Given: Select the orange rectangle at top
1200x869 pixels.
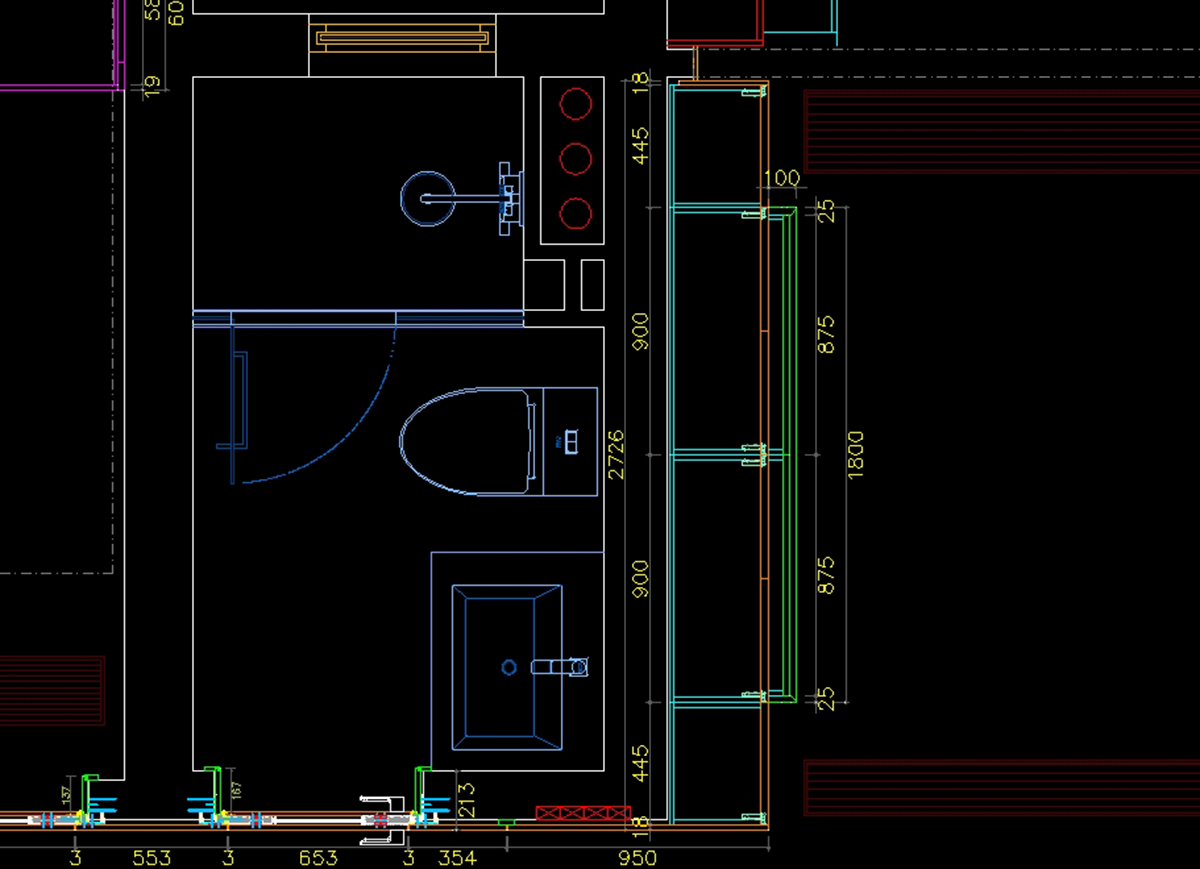Looking at the screenshot, I should tap(402, 39).
